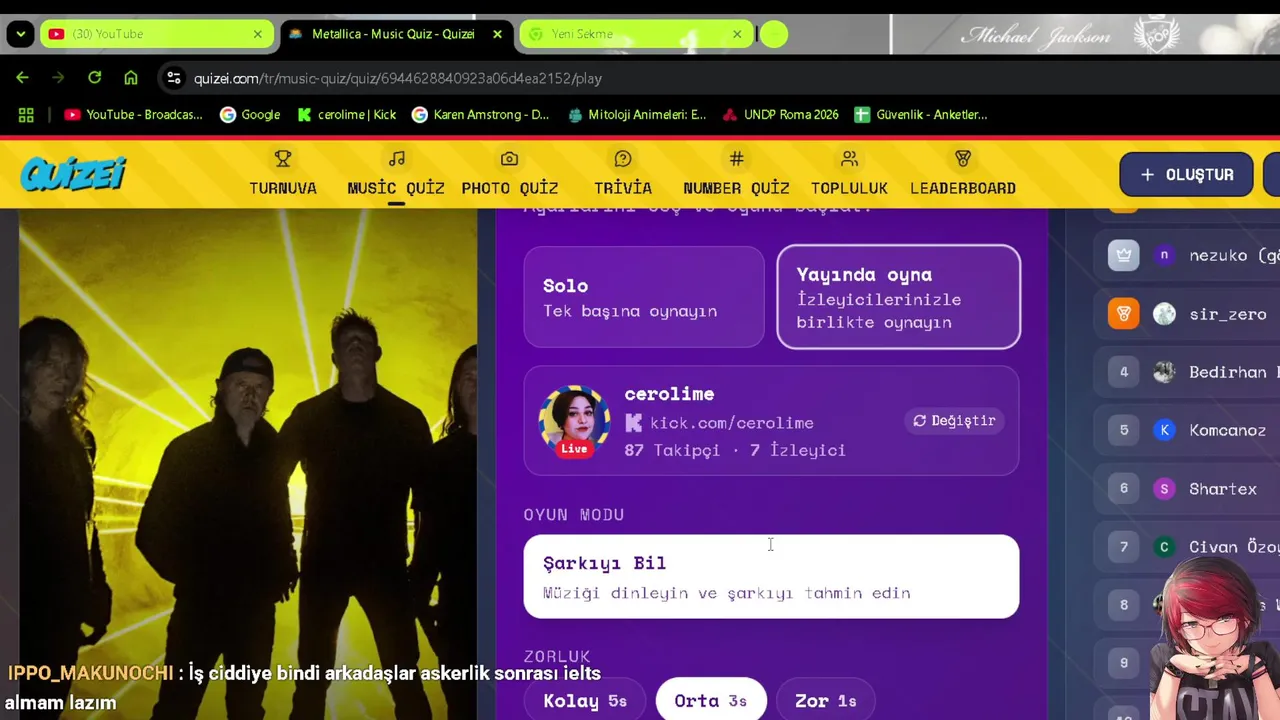Click the Trivia question bubble icon
This screenshot has height=720, width=1280.
click(623, 159)
